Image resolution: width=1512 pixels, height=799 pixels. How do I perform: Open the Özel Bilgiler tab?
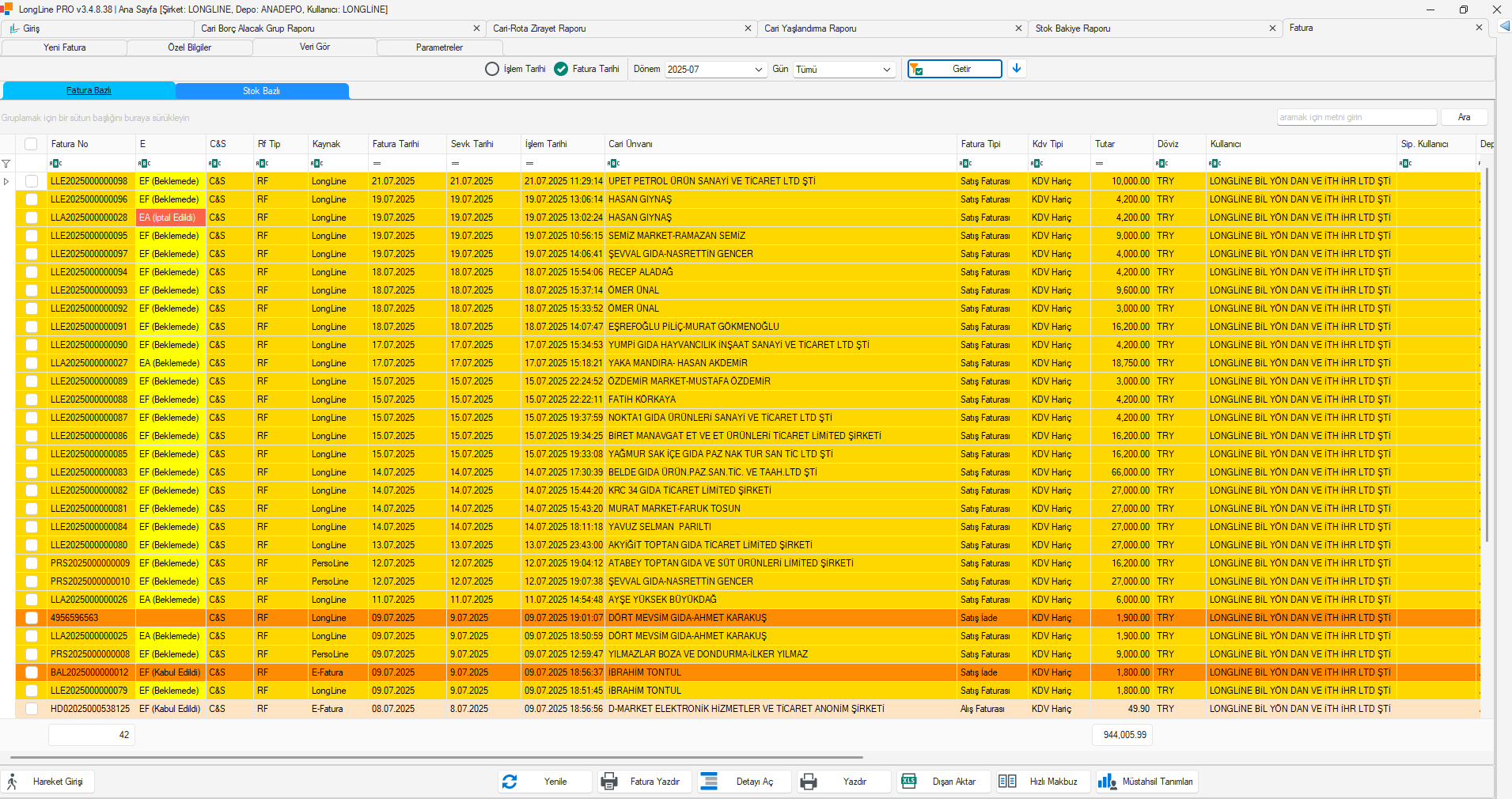coord(189,47)
